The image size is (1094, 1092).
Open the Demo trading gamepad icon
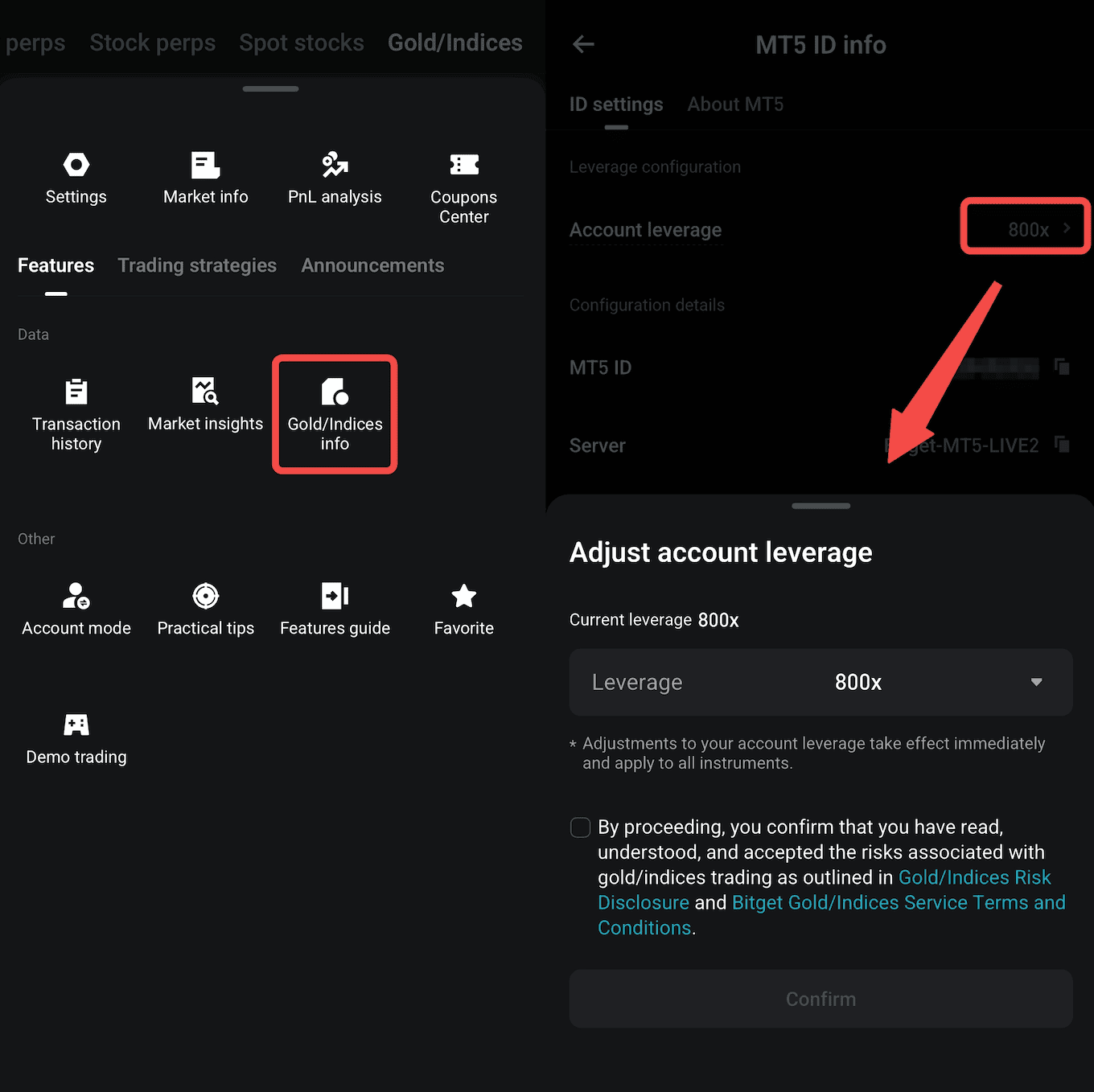[76, 725]
